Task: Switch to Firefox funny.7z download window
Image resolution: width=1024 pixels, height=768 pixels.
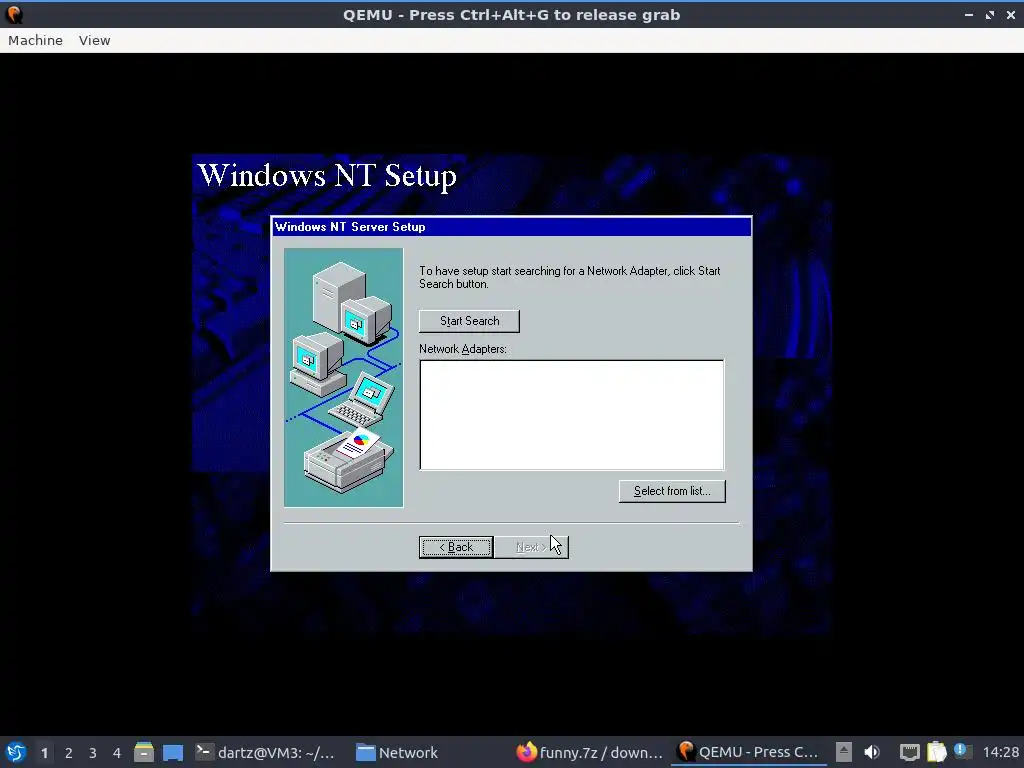Action: (590, 752)
